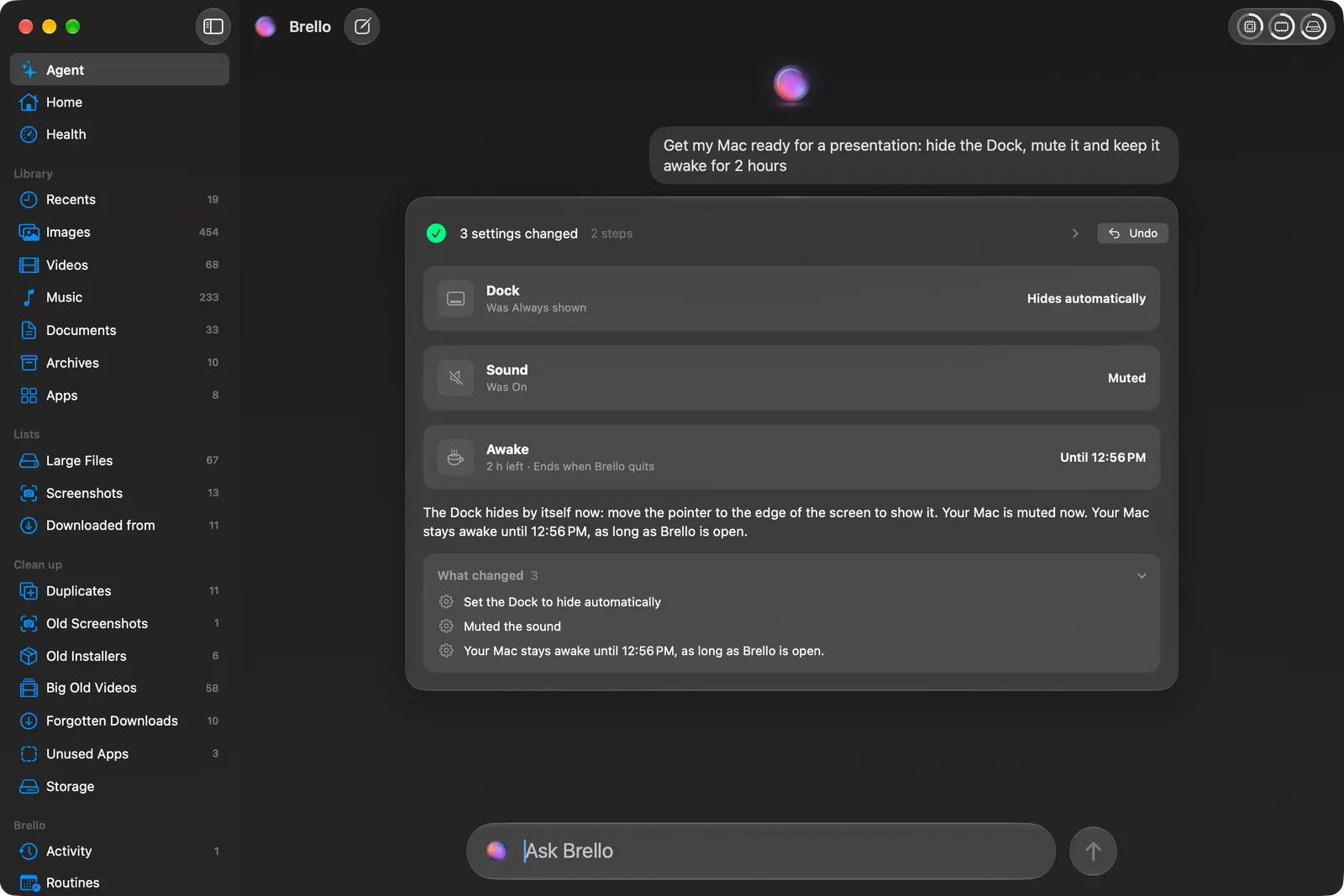Click the Dock 'Hides automatically' row
The image size is (1344, 896).
pos(791,298)
